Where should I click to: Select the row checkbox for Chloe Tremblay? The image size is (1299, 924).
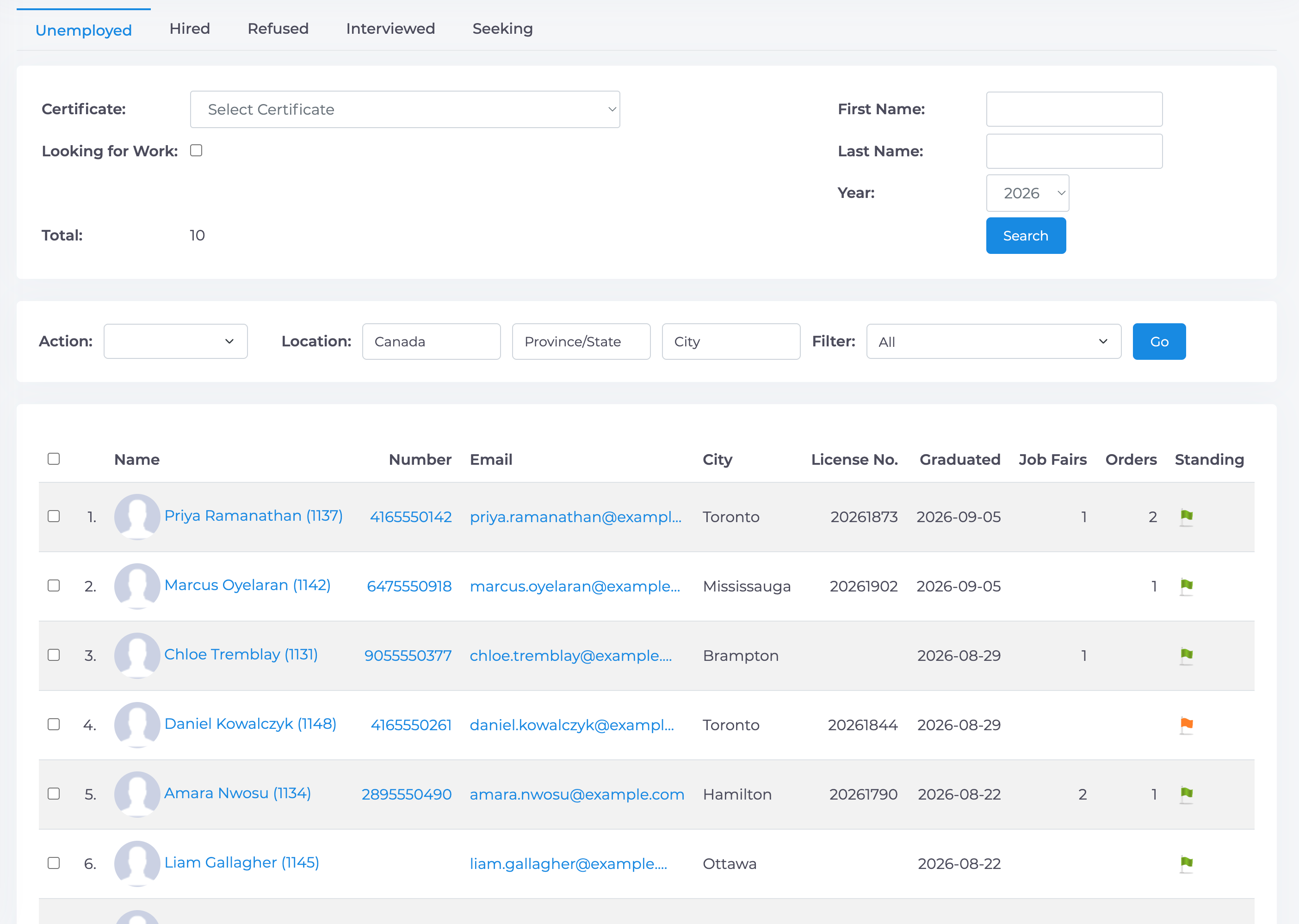54,655
